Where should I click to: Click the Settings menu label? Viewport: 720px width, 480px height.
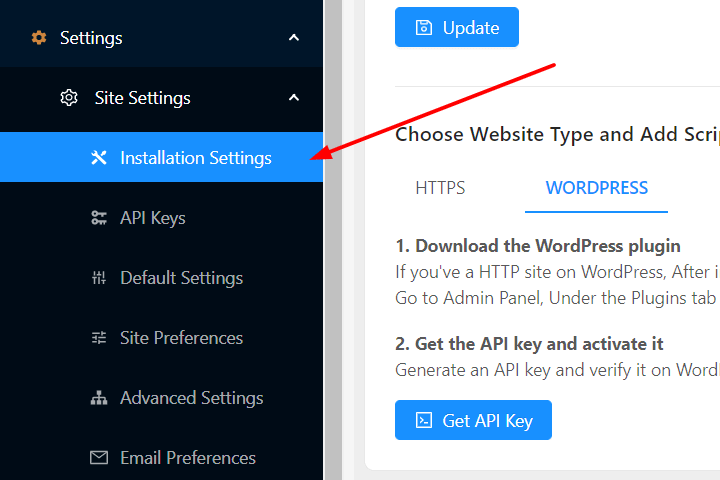click(x=91, y=38)
